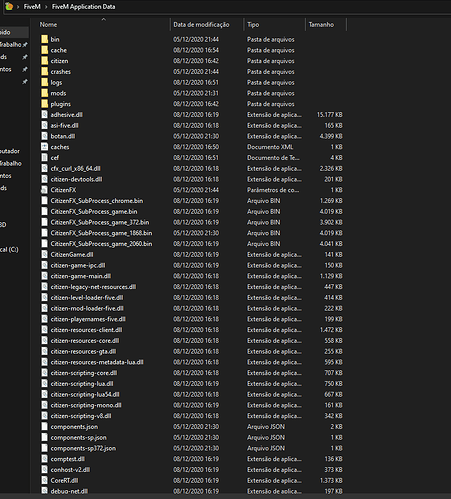Screen dimensions: 451x499
Task: Select the cef text document icon
Action: click(x=45, y=158)
